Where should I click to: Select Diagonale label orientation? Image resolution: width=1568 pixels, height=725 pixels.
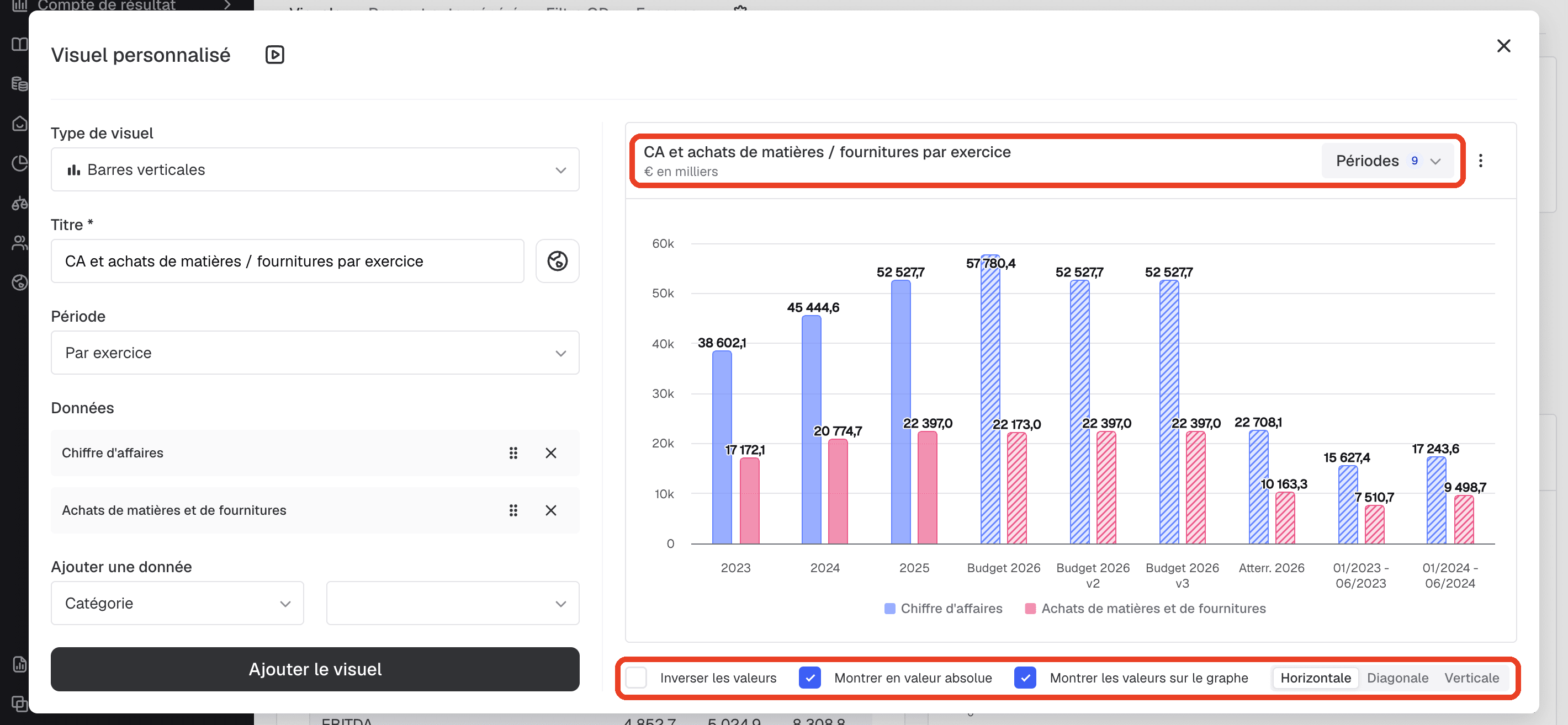pos(1397,678)
